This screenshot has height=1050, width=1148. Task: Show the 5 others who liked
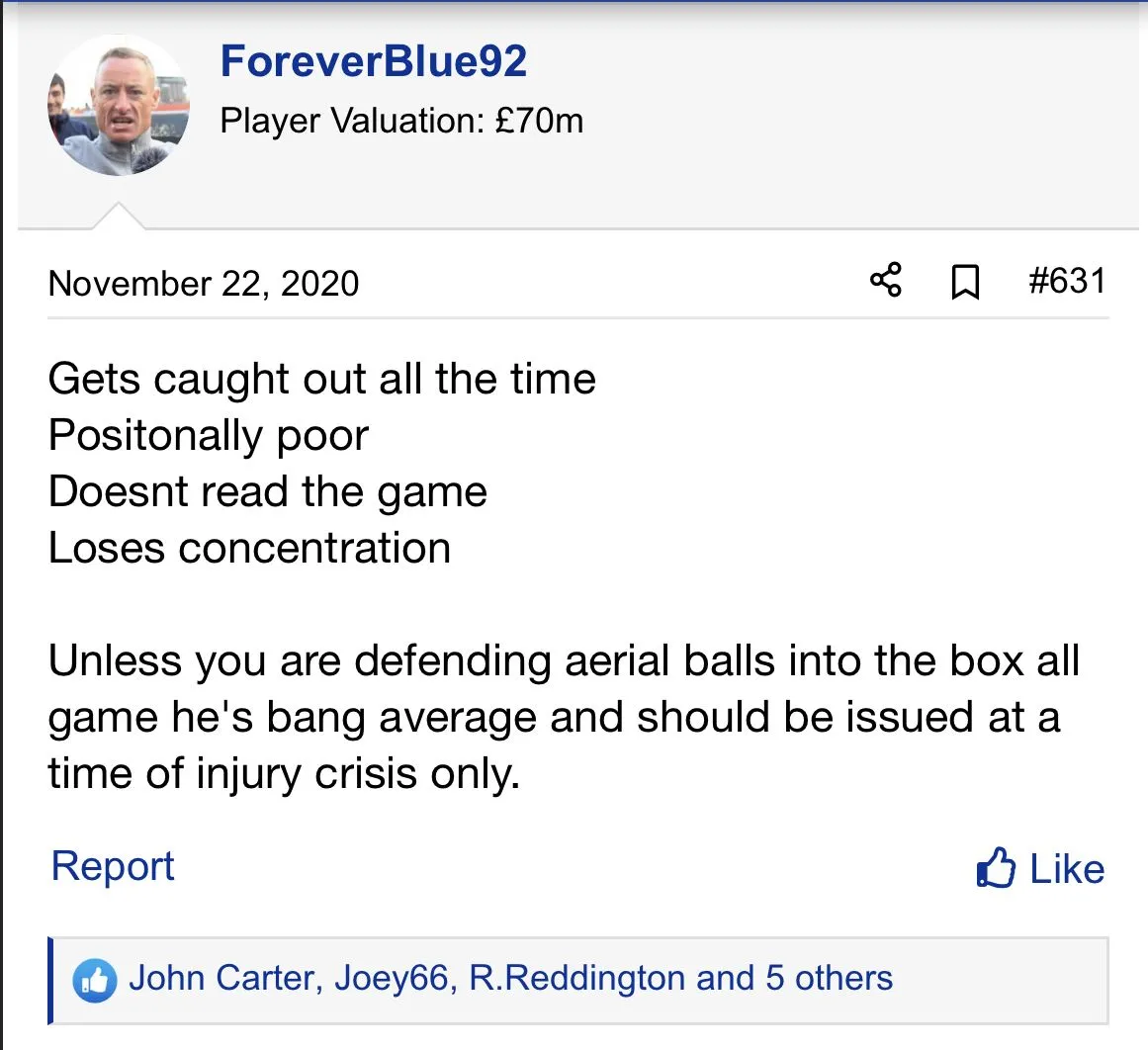click(829, 978)
